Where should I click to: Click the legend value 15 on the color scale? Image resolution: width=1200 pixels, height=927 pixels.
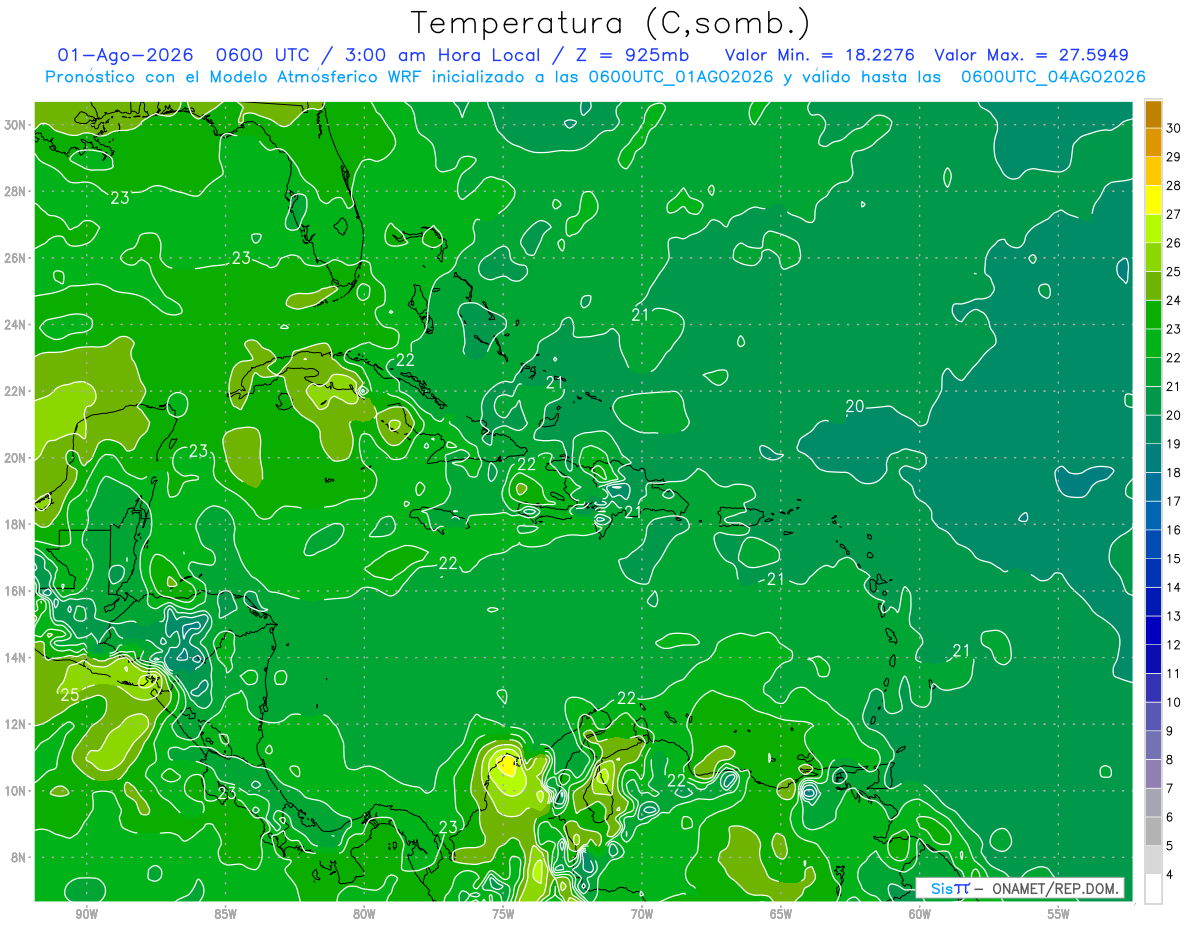click(1173, 558)
